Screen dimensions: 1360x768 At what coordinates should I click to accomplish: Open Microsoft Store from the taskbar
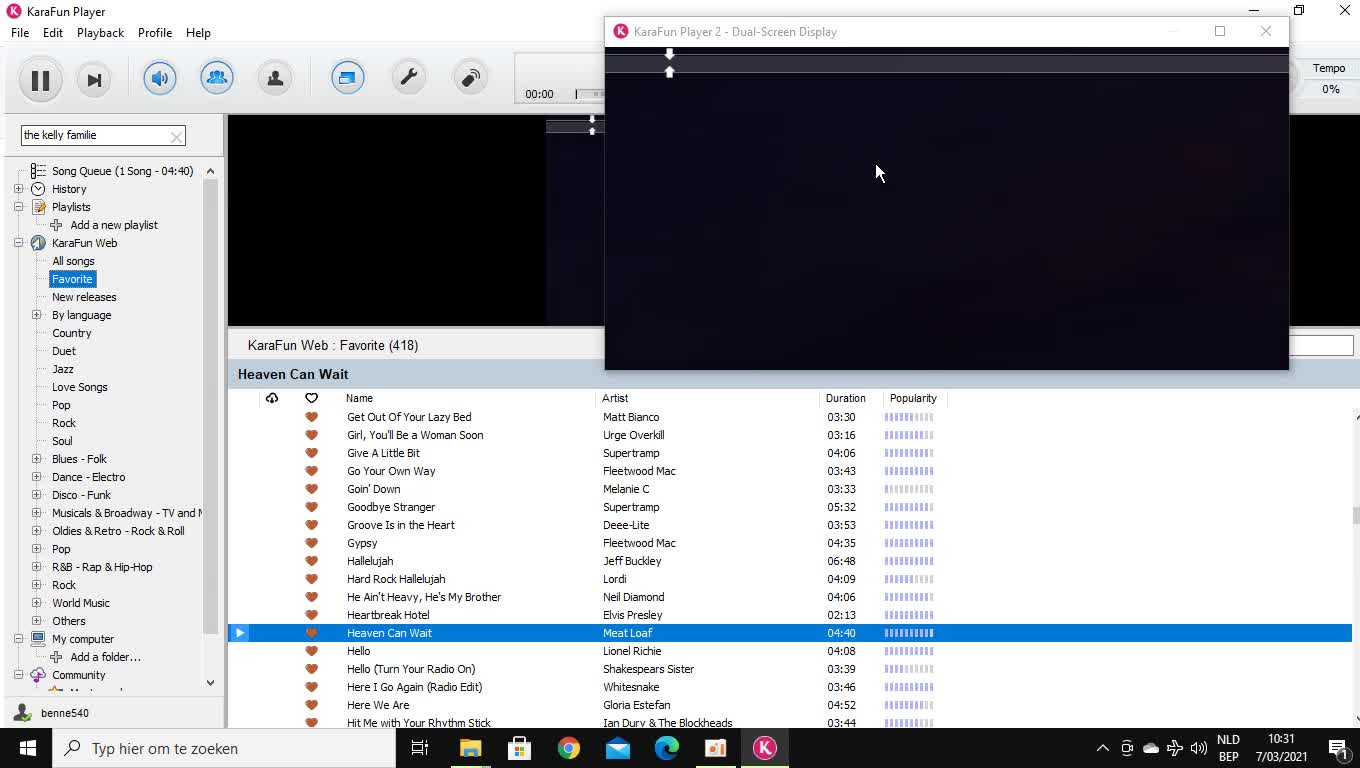(519, 748)
